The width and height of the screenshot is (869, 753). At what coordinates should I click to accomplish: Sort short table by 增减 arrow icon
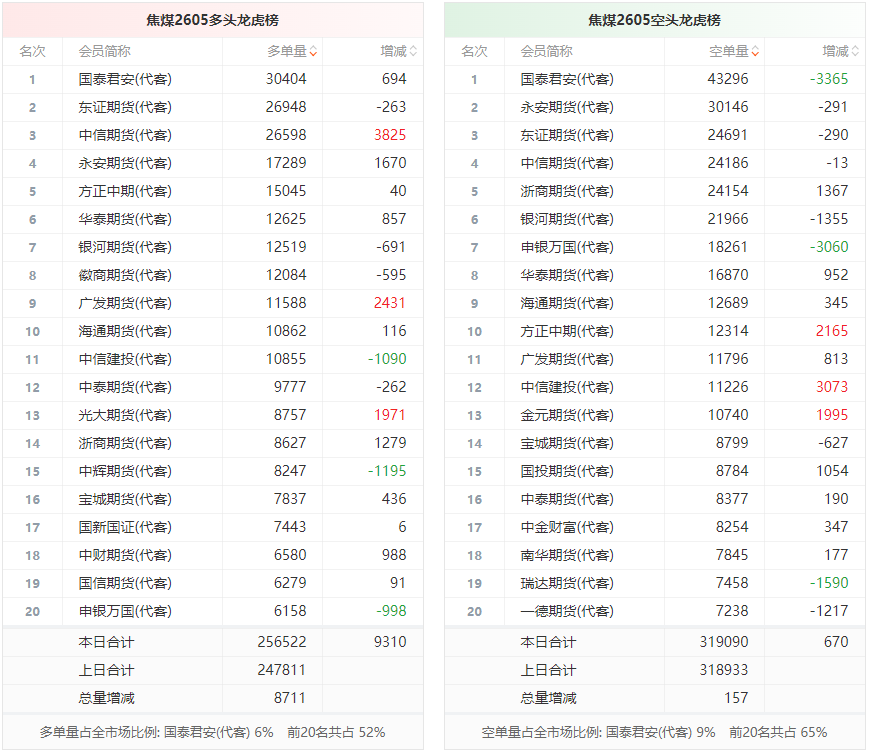coord(855,52)
